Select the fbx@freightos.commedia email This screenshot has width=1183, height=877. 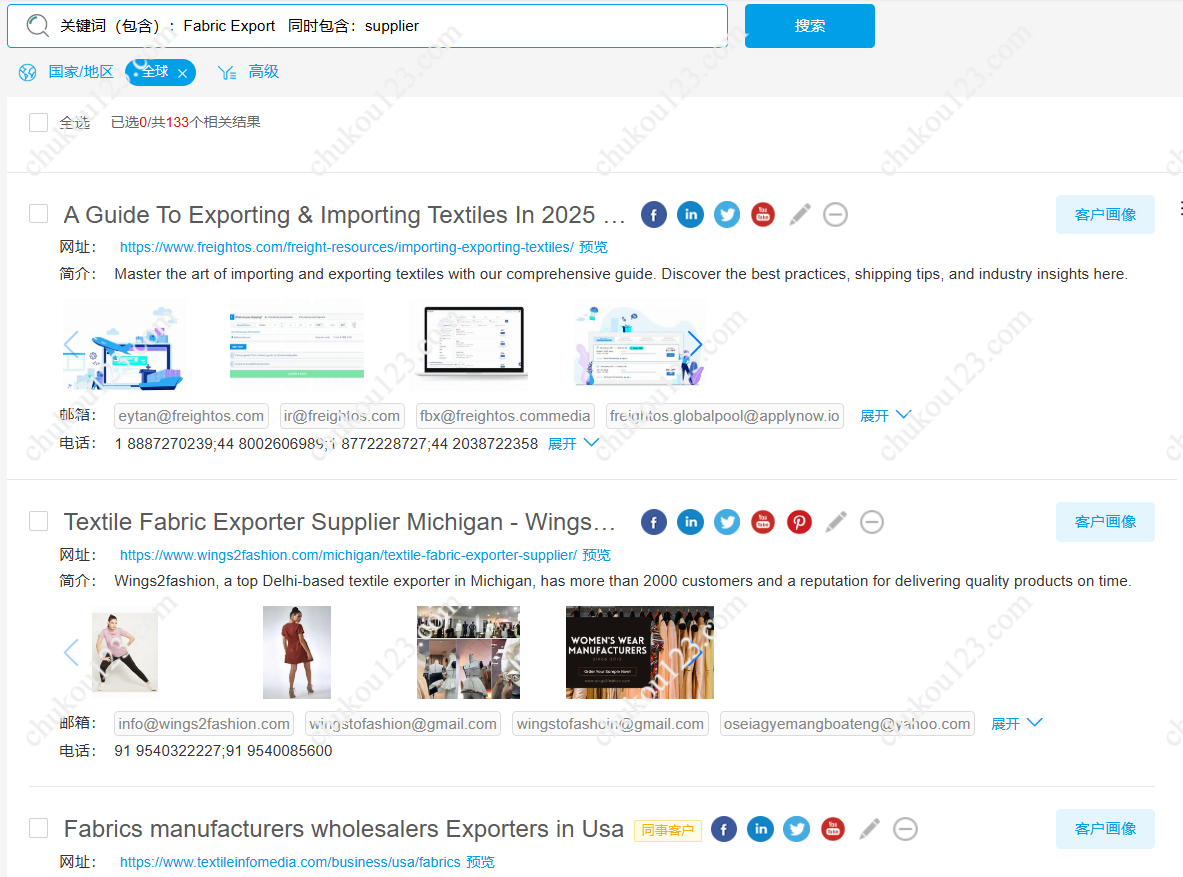pyautogui.click(x=505, y=416)
